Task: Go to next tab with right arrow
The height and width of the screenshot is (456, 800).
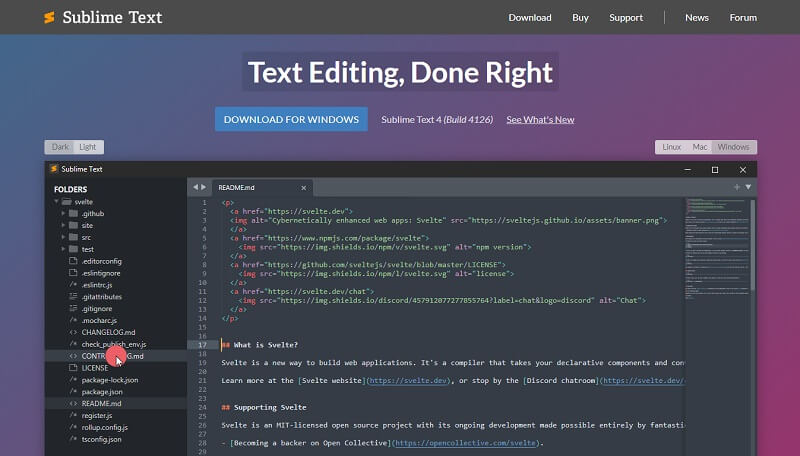Action: [x=204, y=187]
